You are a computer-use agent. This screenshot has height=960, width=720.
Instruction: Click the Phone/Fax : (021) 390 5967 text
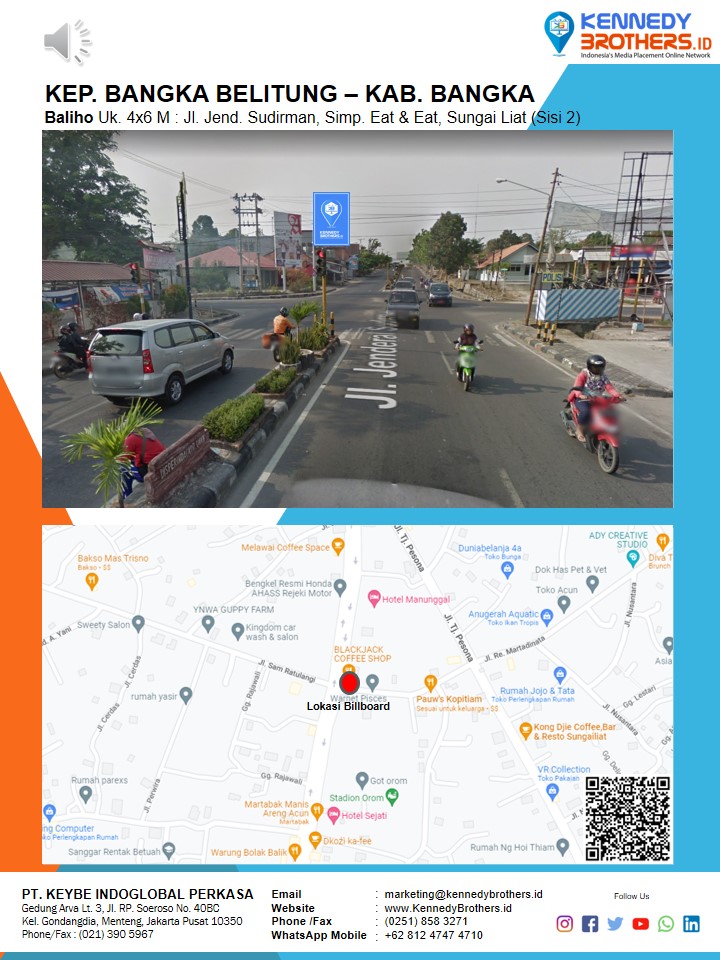point(88,934)
